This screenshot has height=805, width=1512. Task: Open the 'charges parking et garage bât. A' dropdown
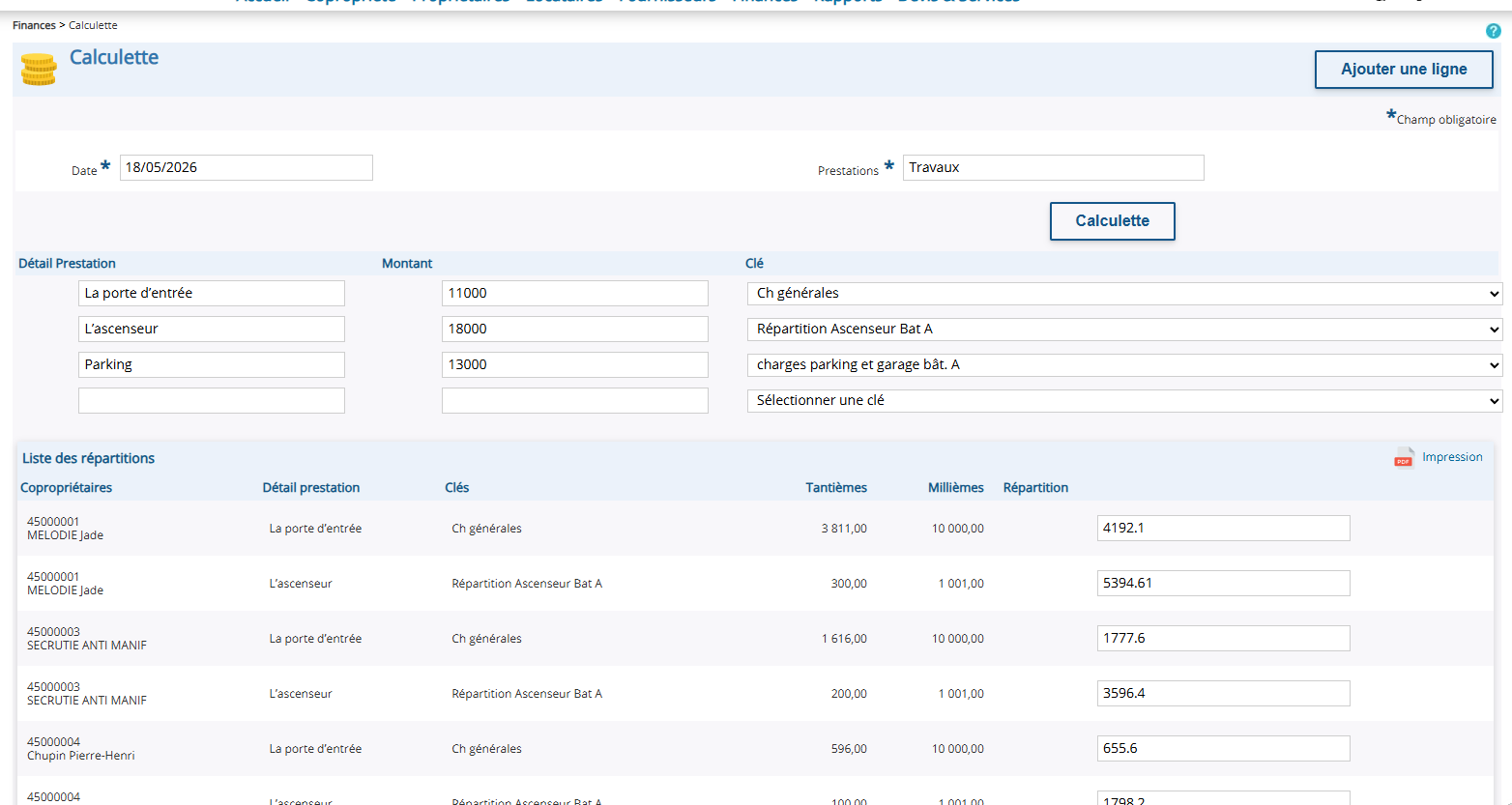[1124, 365]
